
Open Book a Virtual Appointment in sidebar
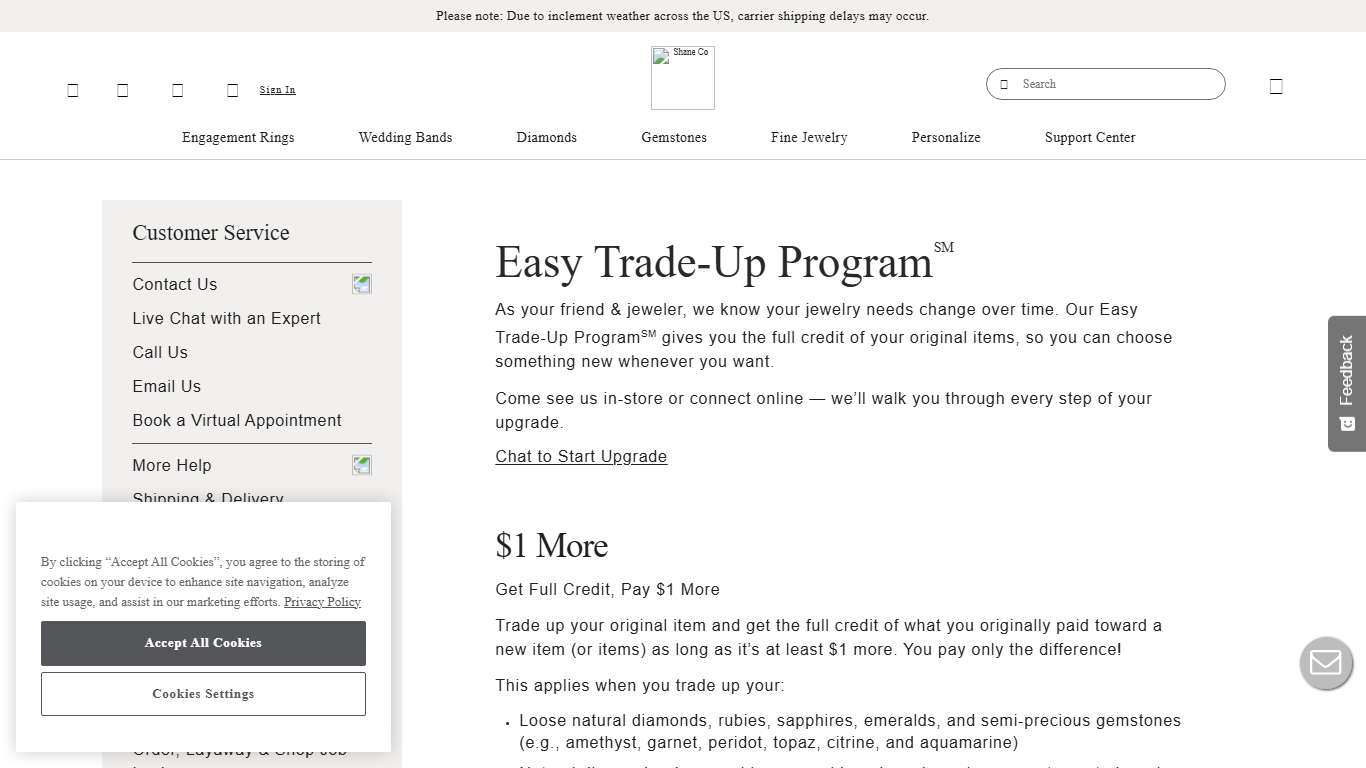pyautogui.click(x=237, y=421)
